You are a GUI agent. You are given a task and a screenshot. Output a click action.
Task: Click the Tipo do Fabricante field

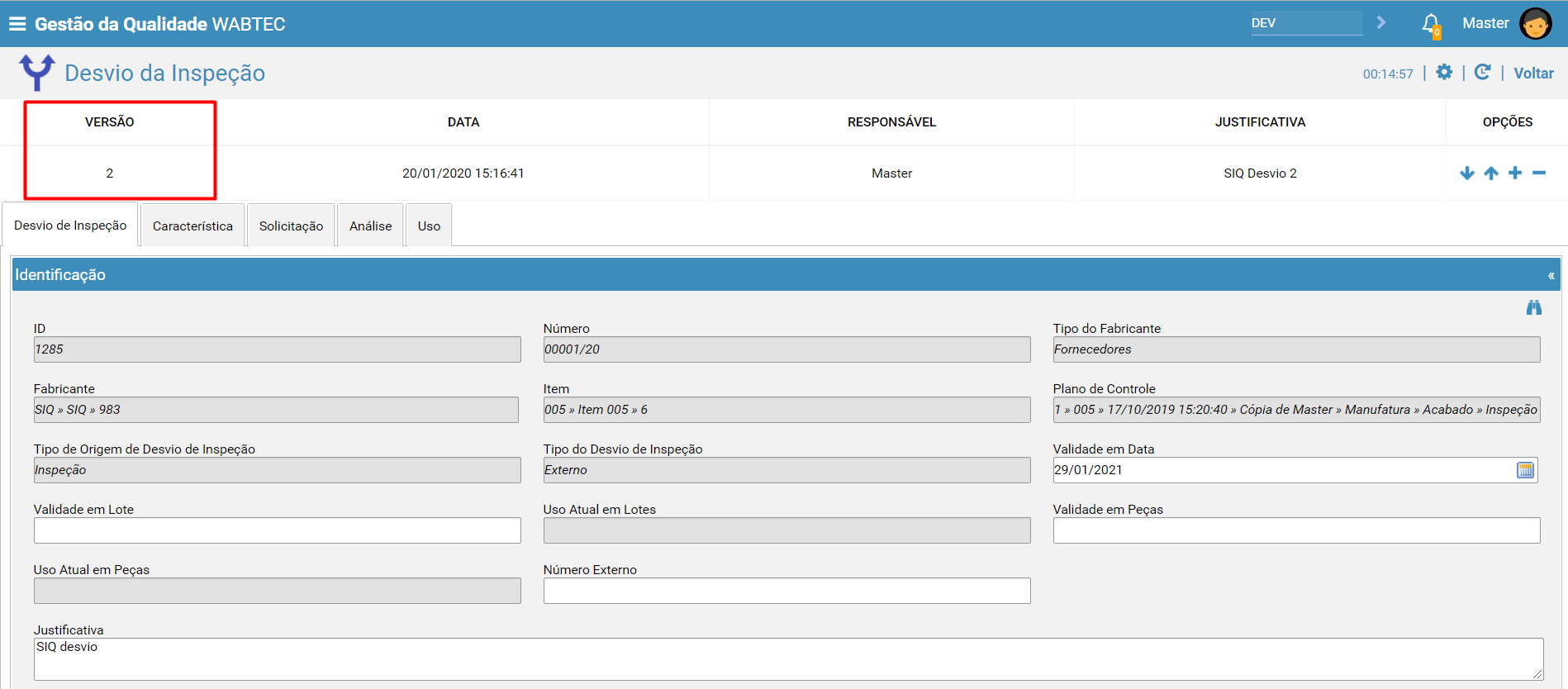pyautogui.click(x=1296, y=349)
